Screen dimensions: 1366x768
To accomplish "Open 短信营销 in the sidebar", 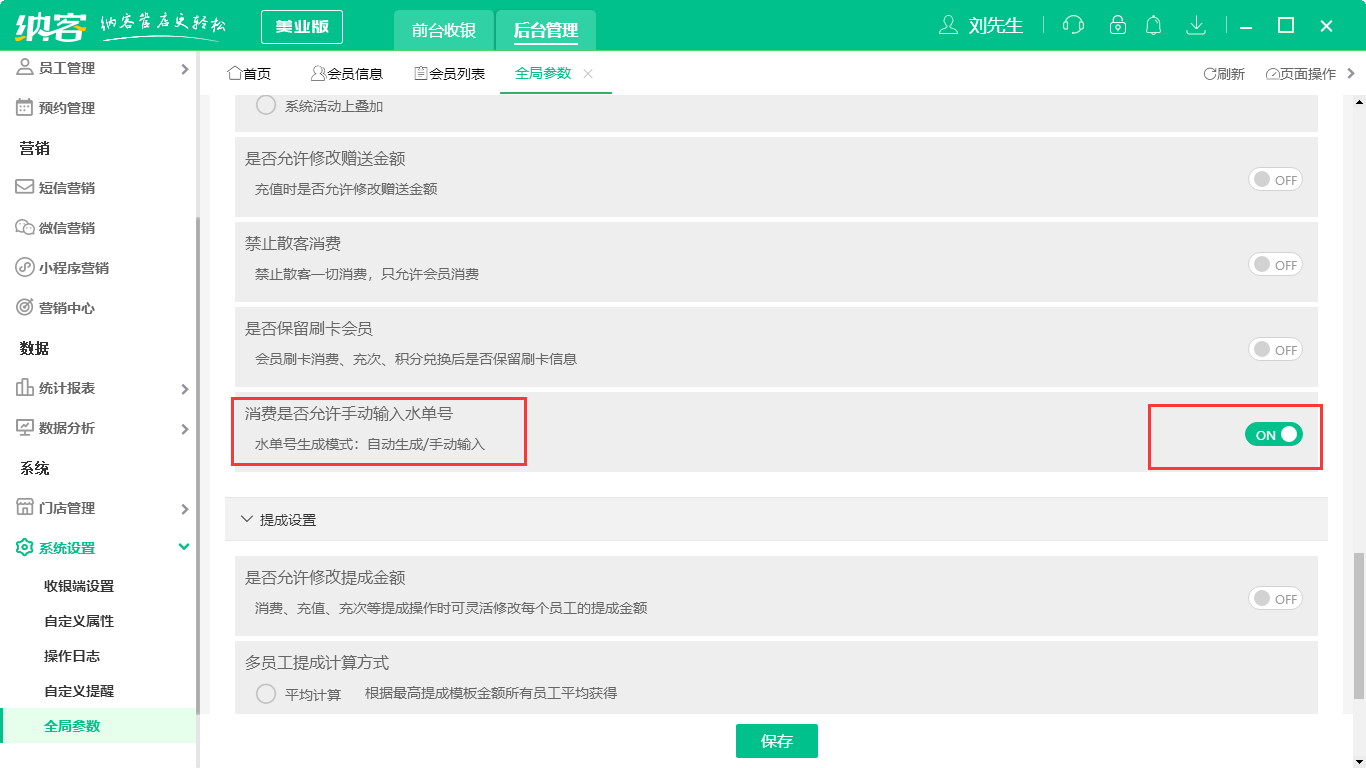I will pyautogui.click(x=66, y=188).
